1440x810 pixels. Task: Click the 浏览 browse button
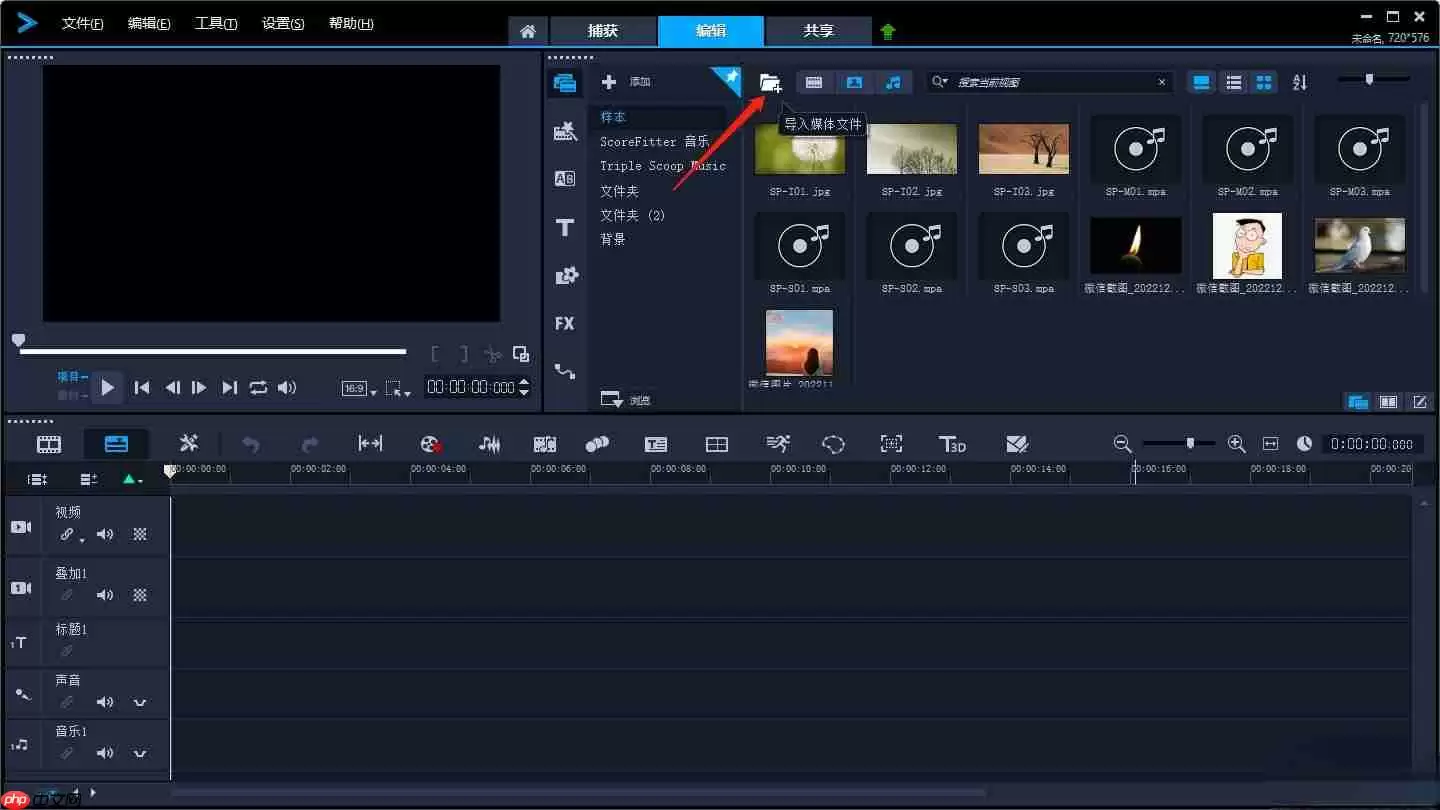click(x=626, y=399)
